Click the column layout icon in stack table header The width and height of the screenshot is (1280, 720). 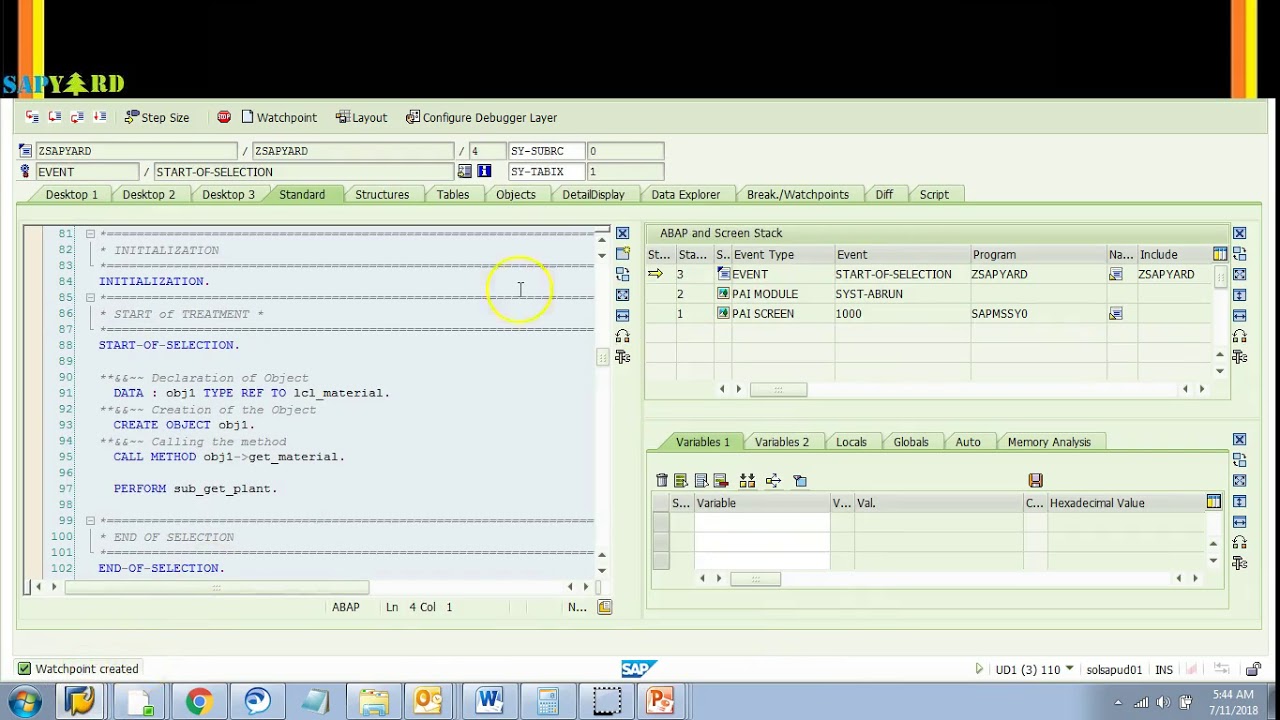pos(1220,254)
